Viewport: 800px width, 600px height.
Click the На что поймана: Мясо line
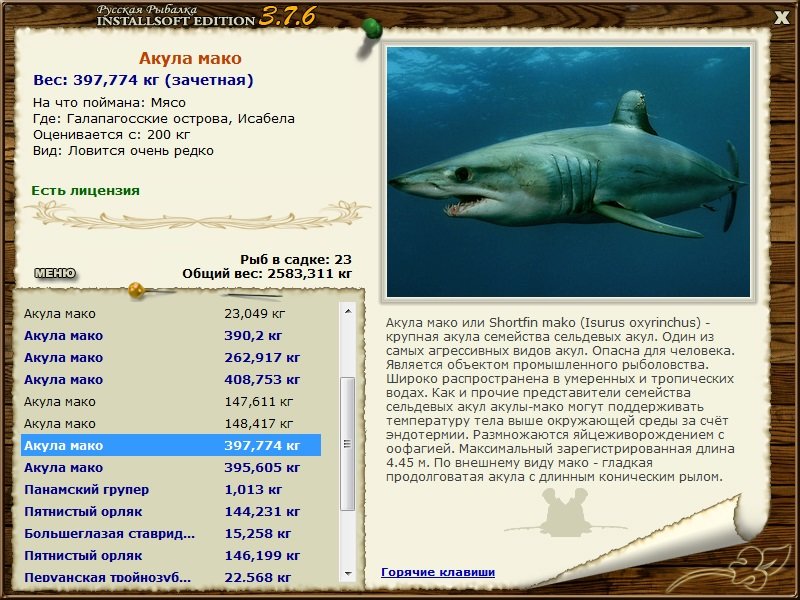coord(109,103)
